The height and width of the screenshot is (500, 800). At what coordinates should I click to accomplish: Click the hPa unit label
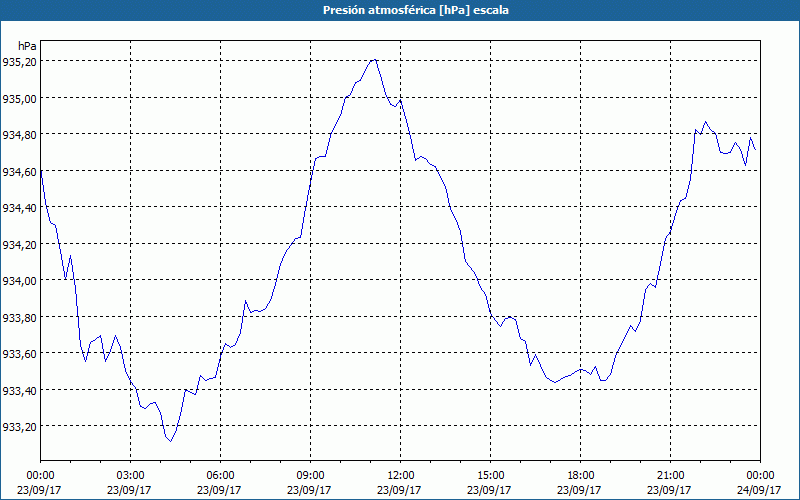27,46
